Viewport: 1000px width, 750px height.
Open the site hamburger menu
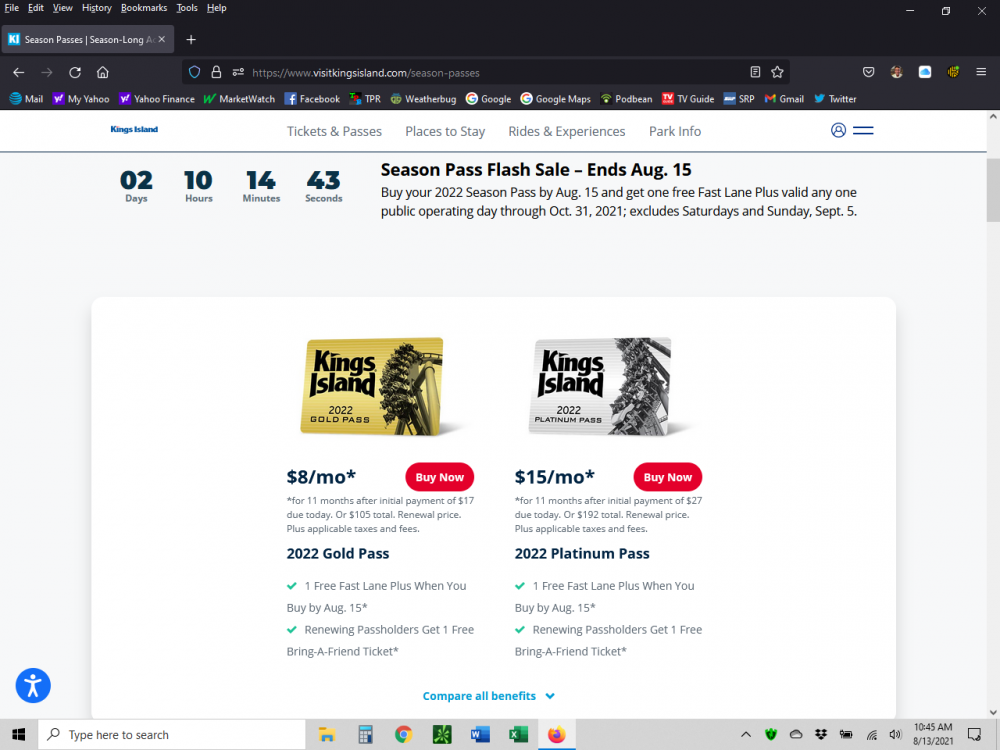pyautogui.click(x=863, y=130)
